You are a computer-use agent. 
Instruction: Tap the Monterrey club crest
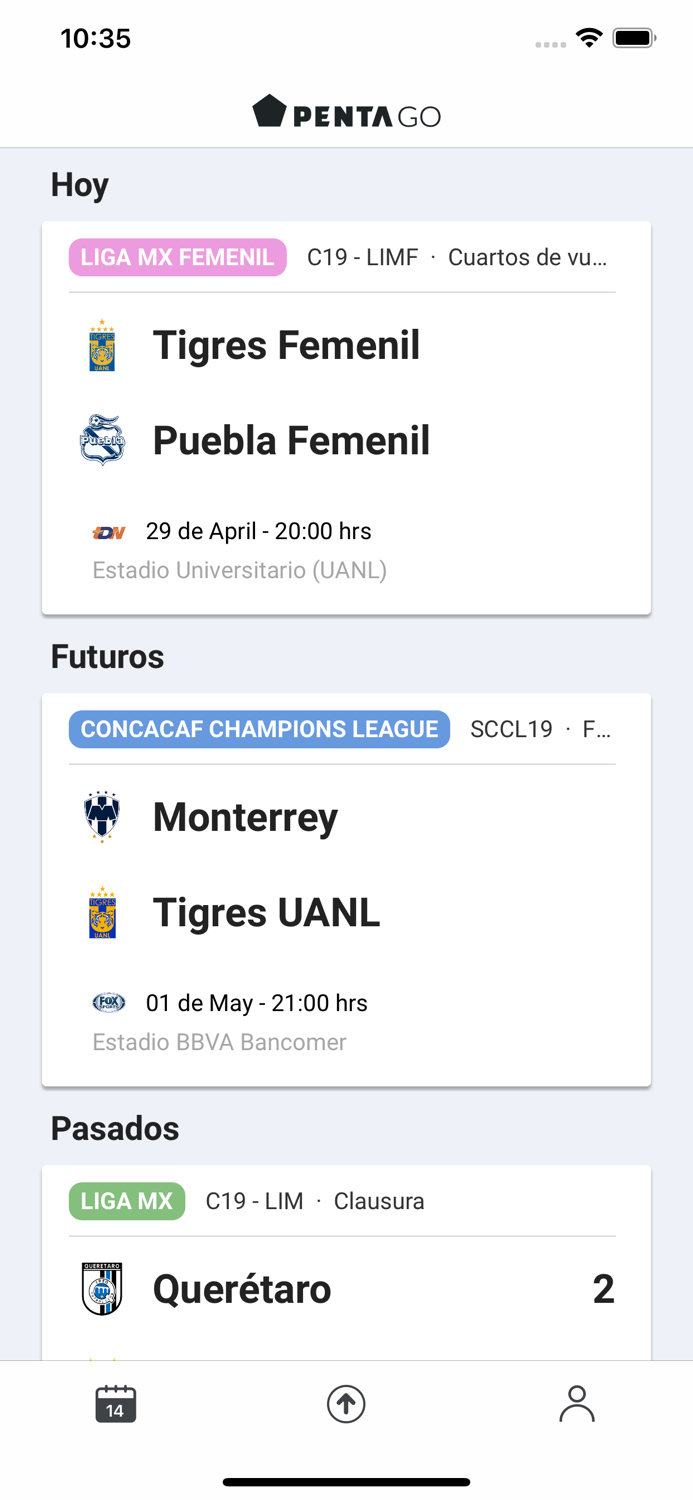pos(102,817)
